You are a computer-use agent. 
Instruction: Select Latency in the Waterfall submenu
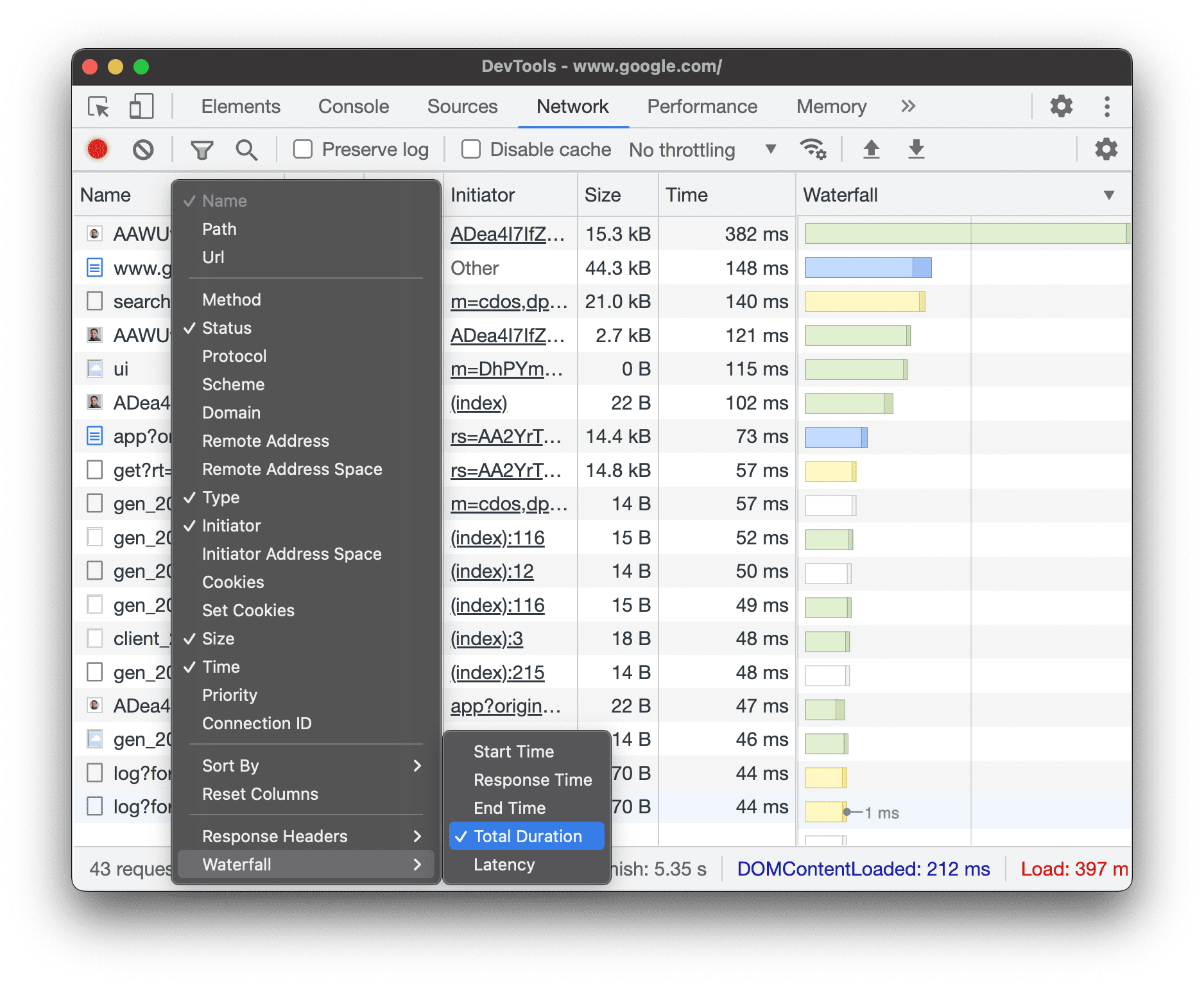click(x=504, y=865)
